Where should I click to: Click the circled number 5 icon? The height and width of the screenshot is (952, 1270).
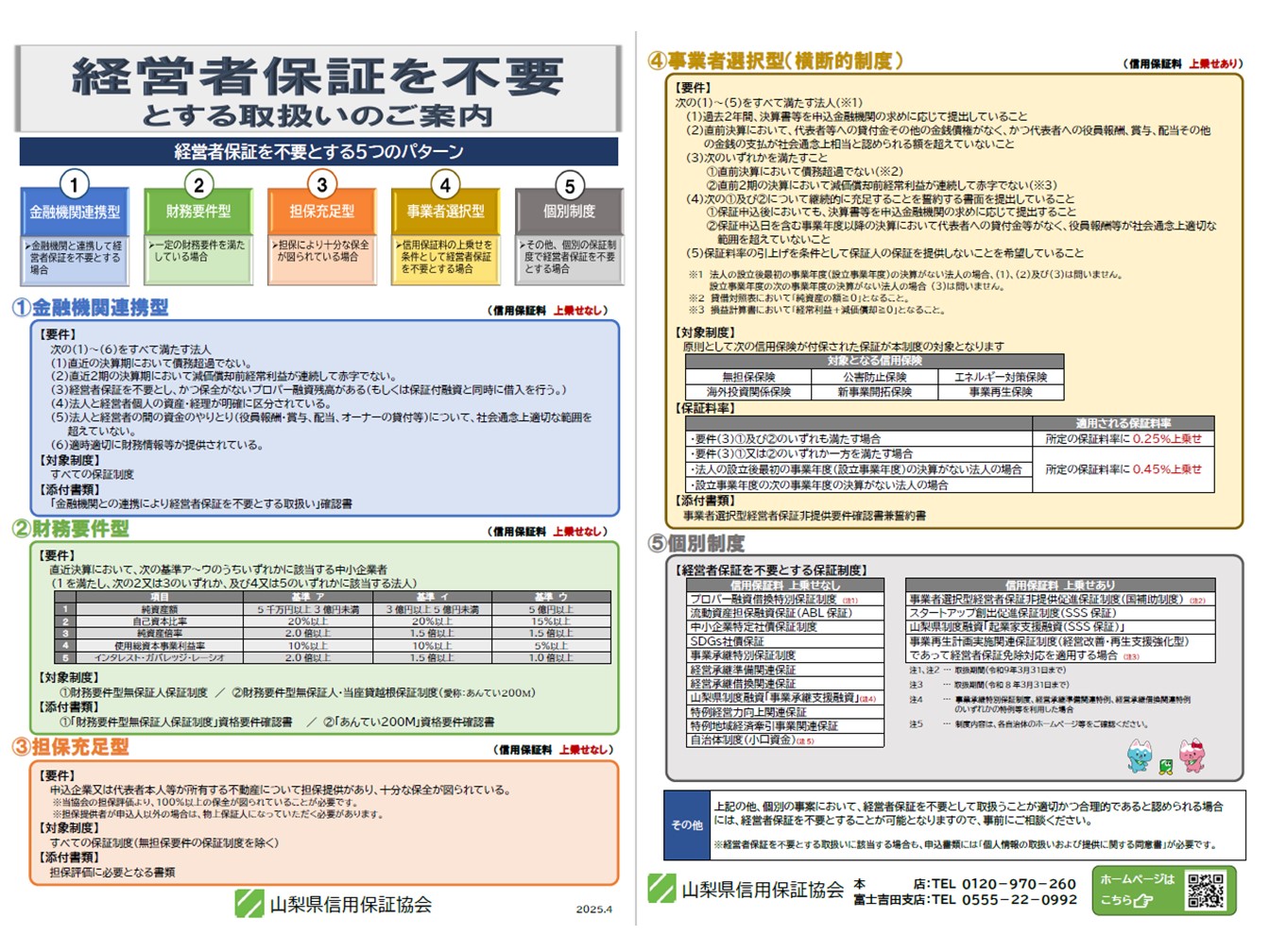(x=569, y=186)
